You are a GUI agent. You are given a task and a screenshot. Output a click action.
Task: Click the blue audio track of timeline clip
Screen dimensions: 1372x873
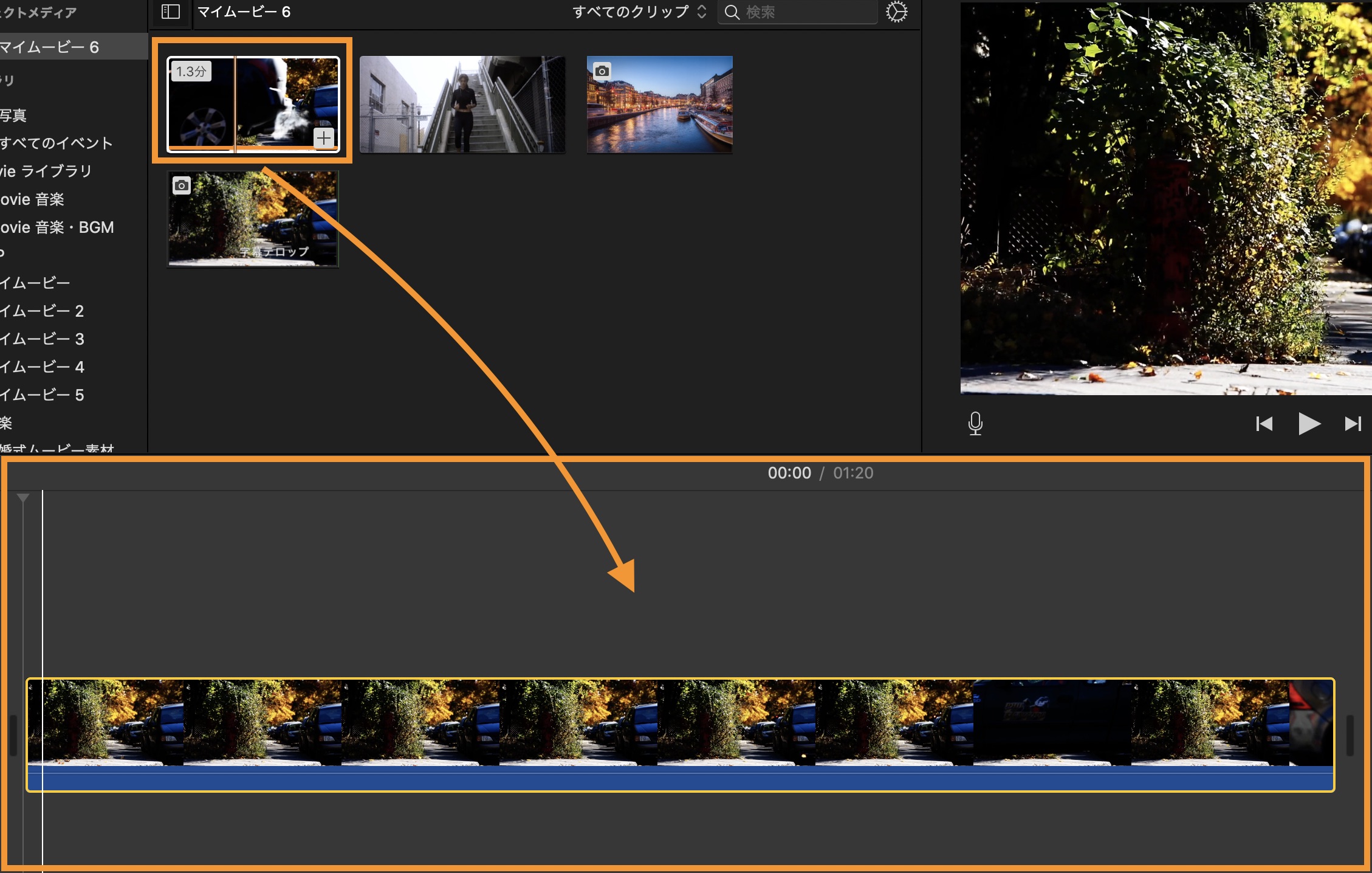click(680, 778)
